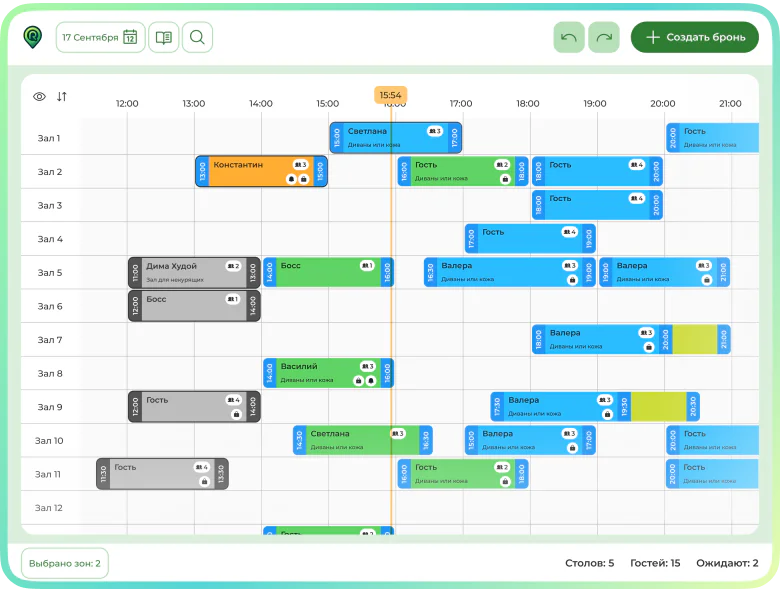Click lock icon on Константин booking
Image resolution: width=780 pixels, height=593 pixels.
304,179
